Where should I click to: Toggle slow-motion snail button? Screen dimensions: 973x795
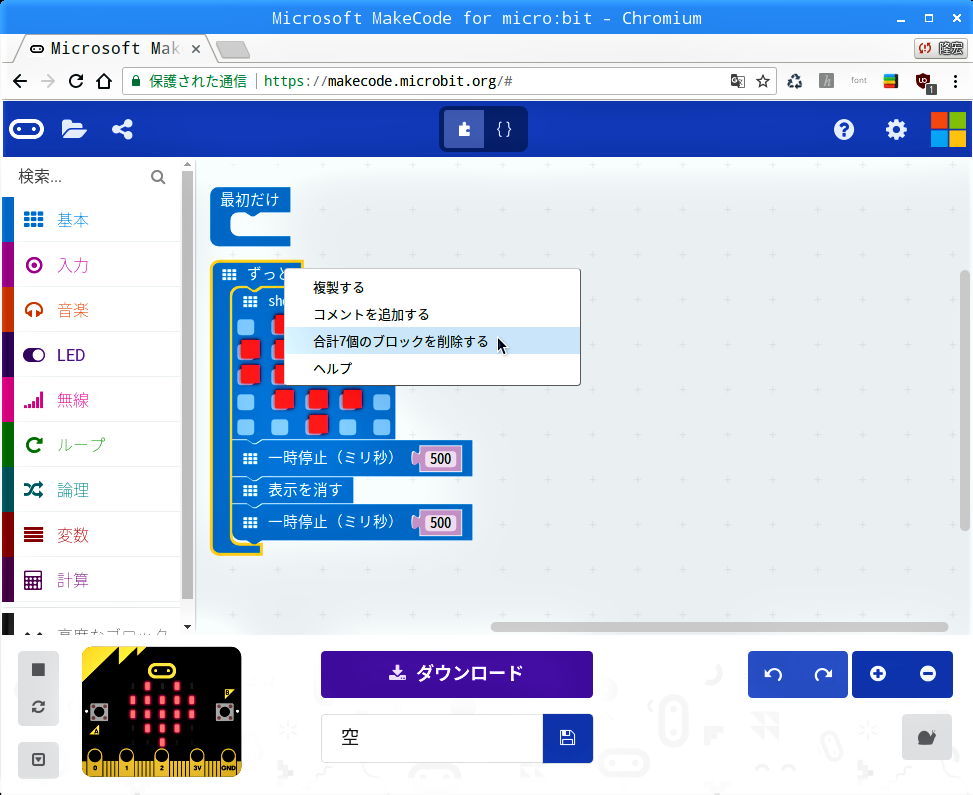(926, 737)
